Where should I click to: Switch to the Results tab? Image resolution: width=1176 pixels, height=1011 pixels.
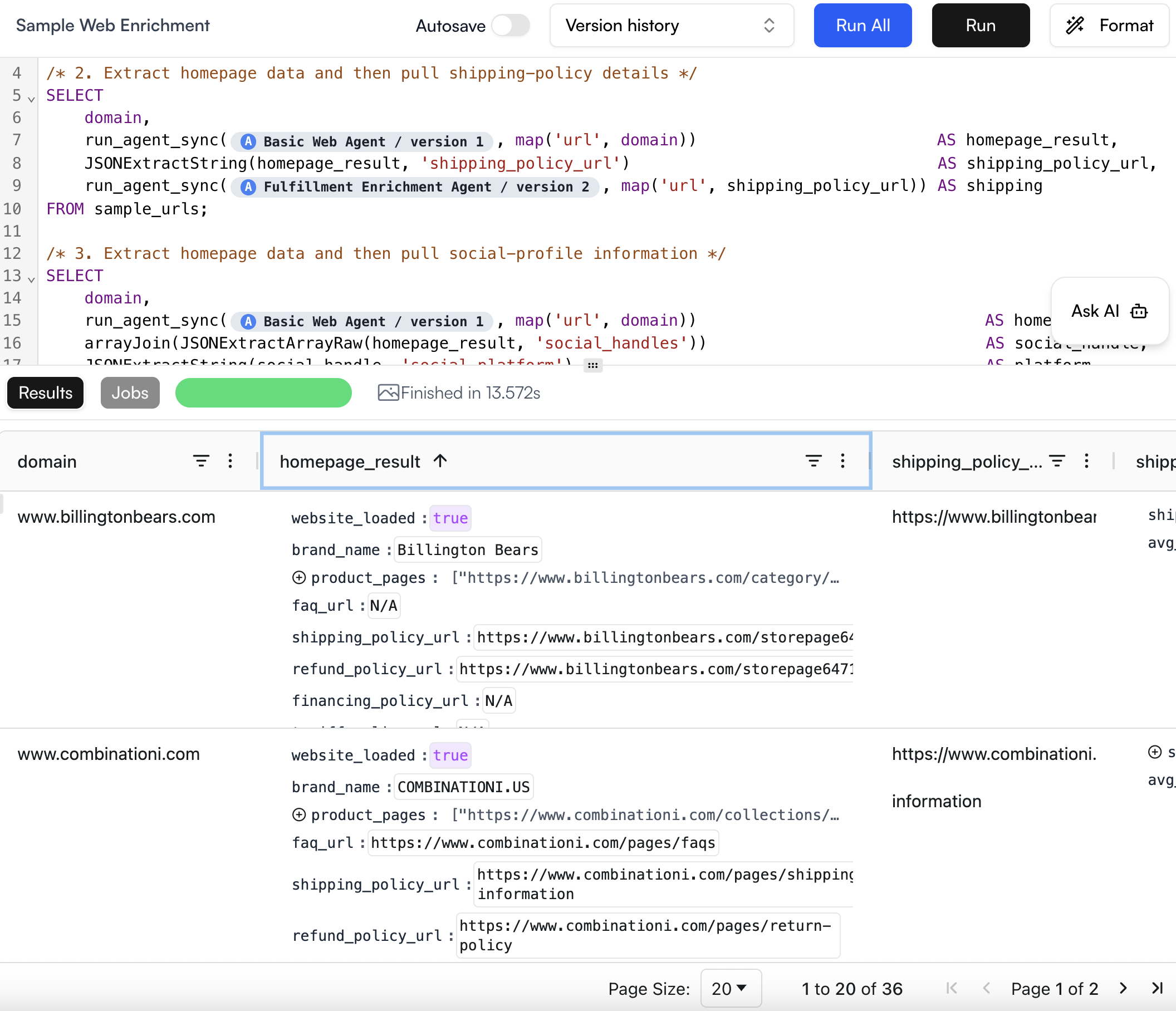coord(46,392)
